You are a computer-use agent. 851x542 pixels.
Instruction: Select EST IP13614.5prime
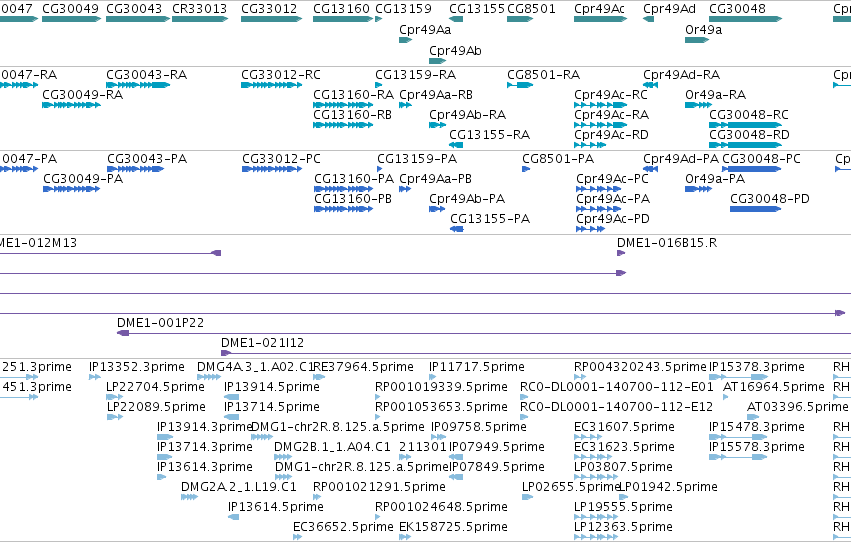pyautogui.click(x=233, y=517)
